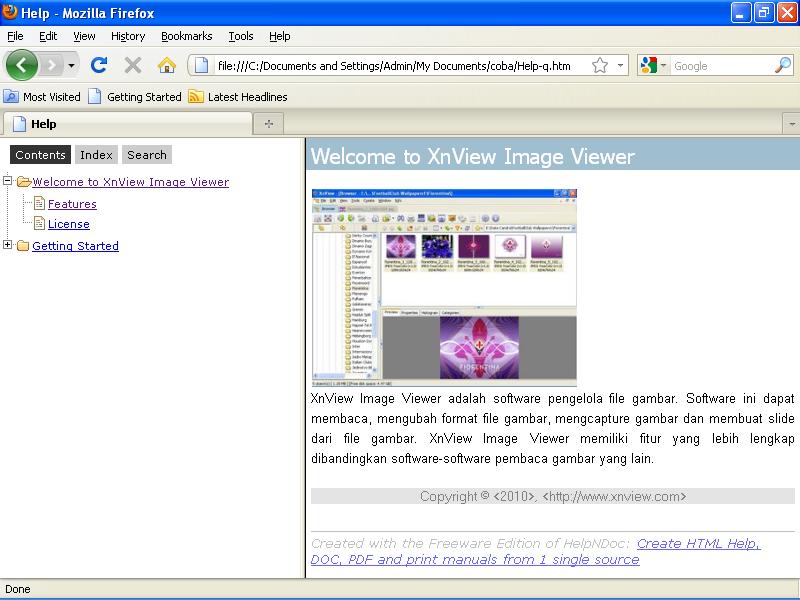800x600 pixels.
Task: Open the back/forward history dropdown arrow
Action: pos(71,65)
